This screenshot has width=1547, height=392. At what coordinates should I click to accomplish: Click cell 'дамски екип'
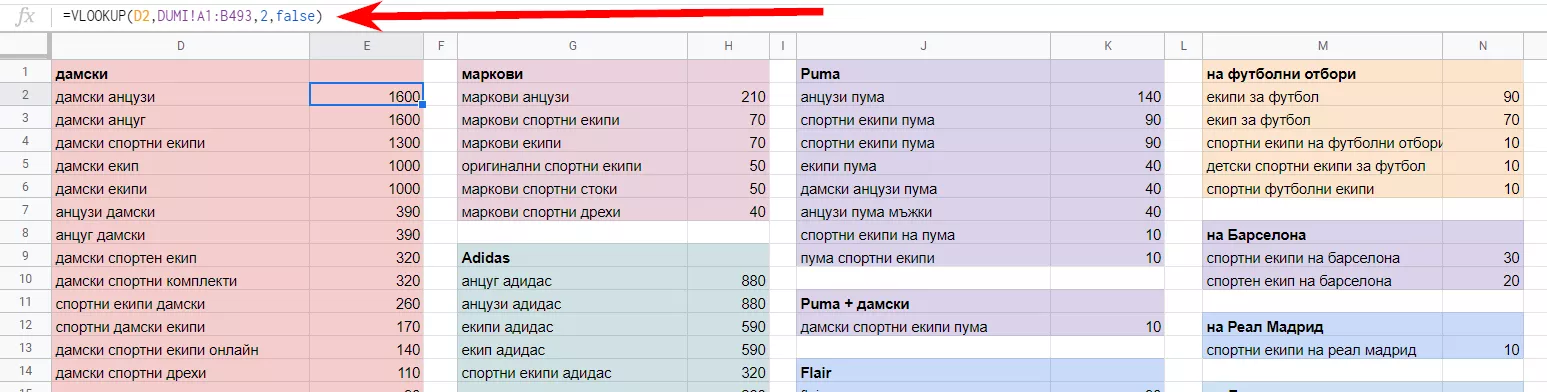point(180,166)
